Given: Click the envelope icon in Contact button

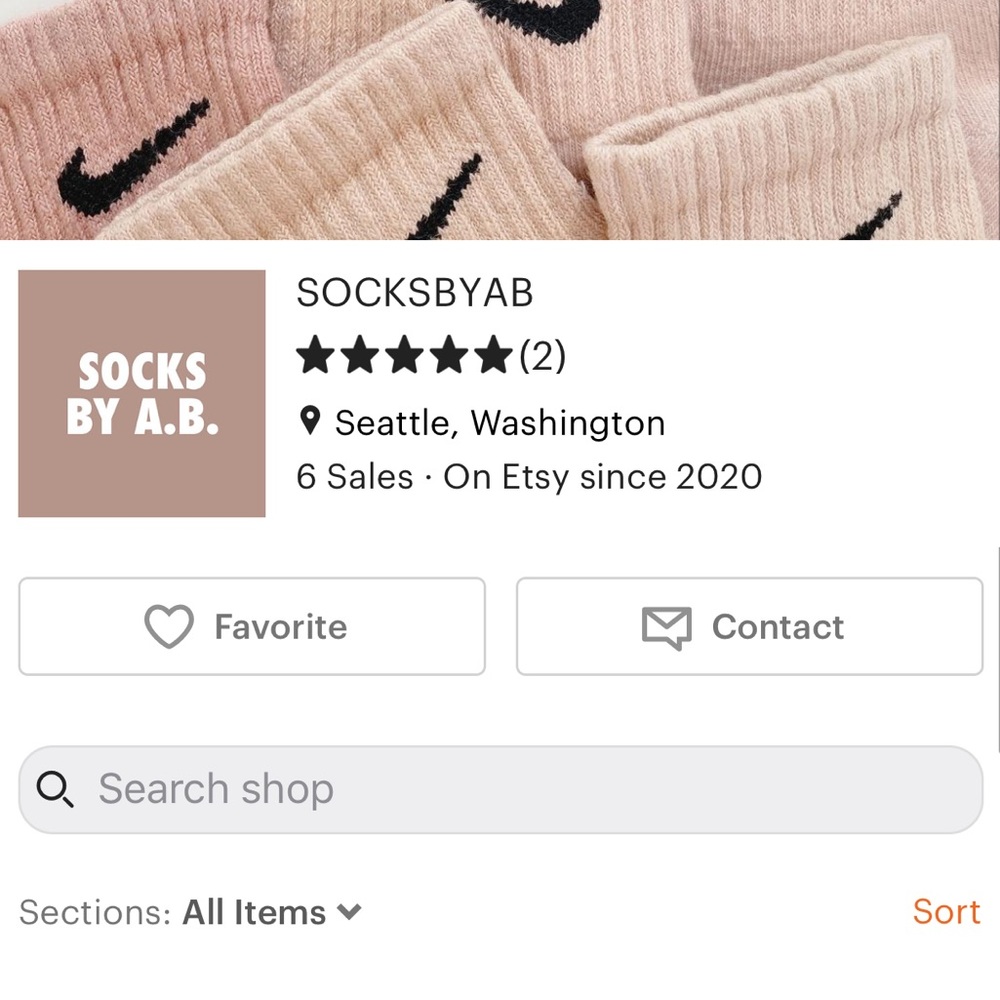Looking at the screenshot, I should point(665,627).
